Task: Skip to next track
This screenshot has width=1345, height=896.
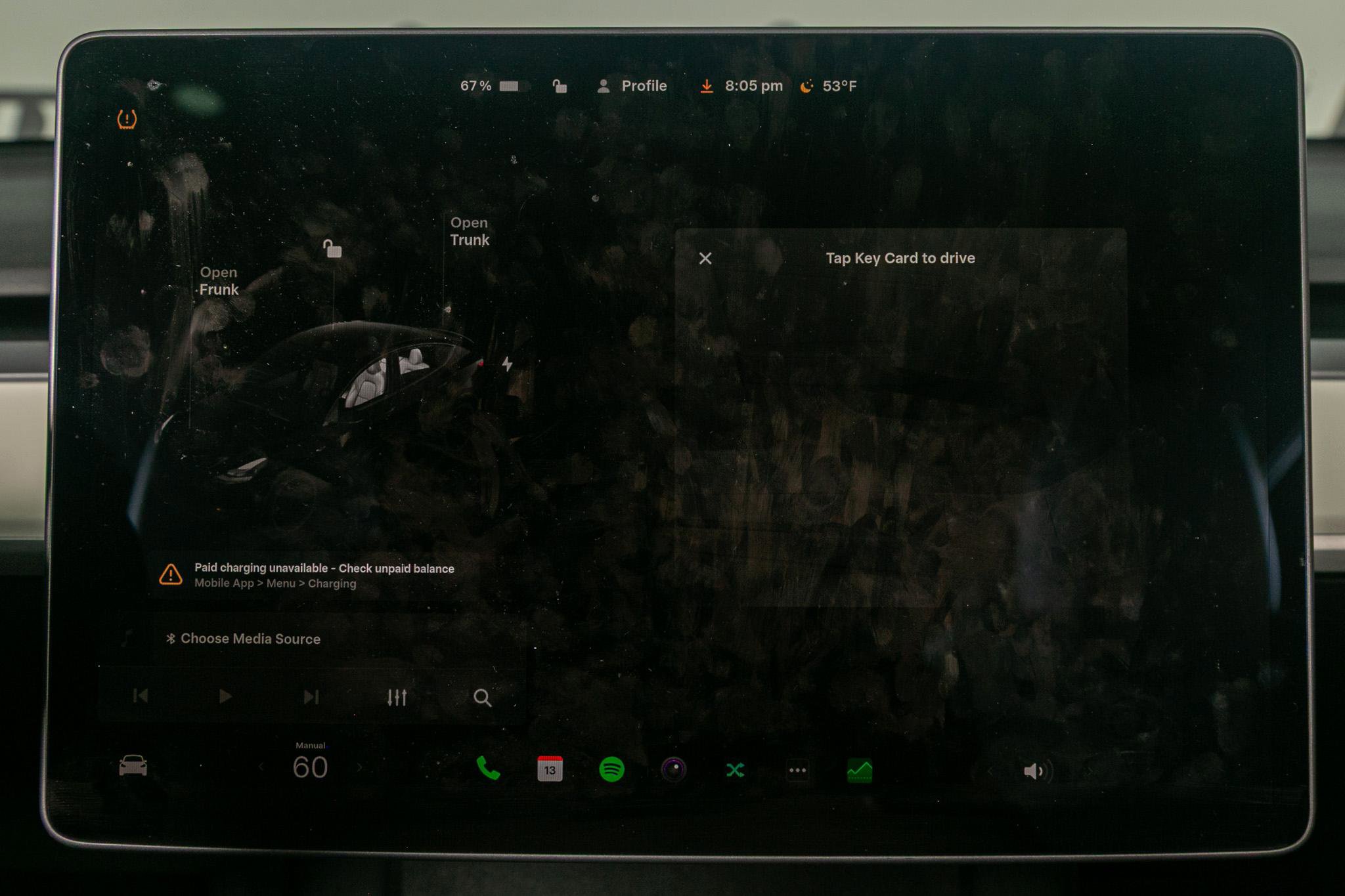Action: coord(311,696)
